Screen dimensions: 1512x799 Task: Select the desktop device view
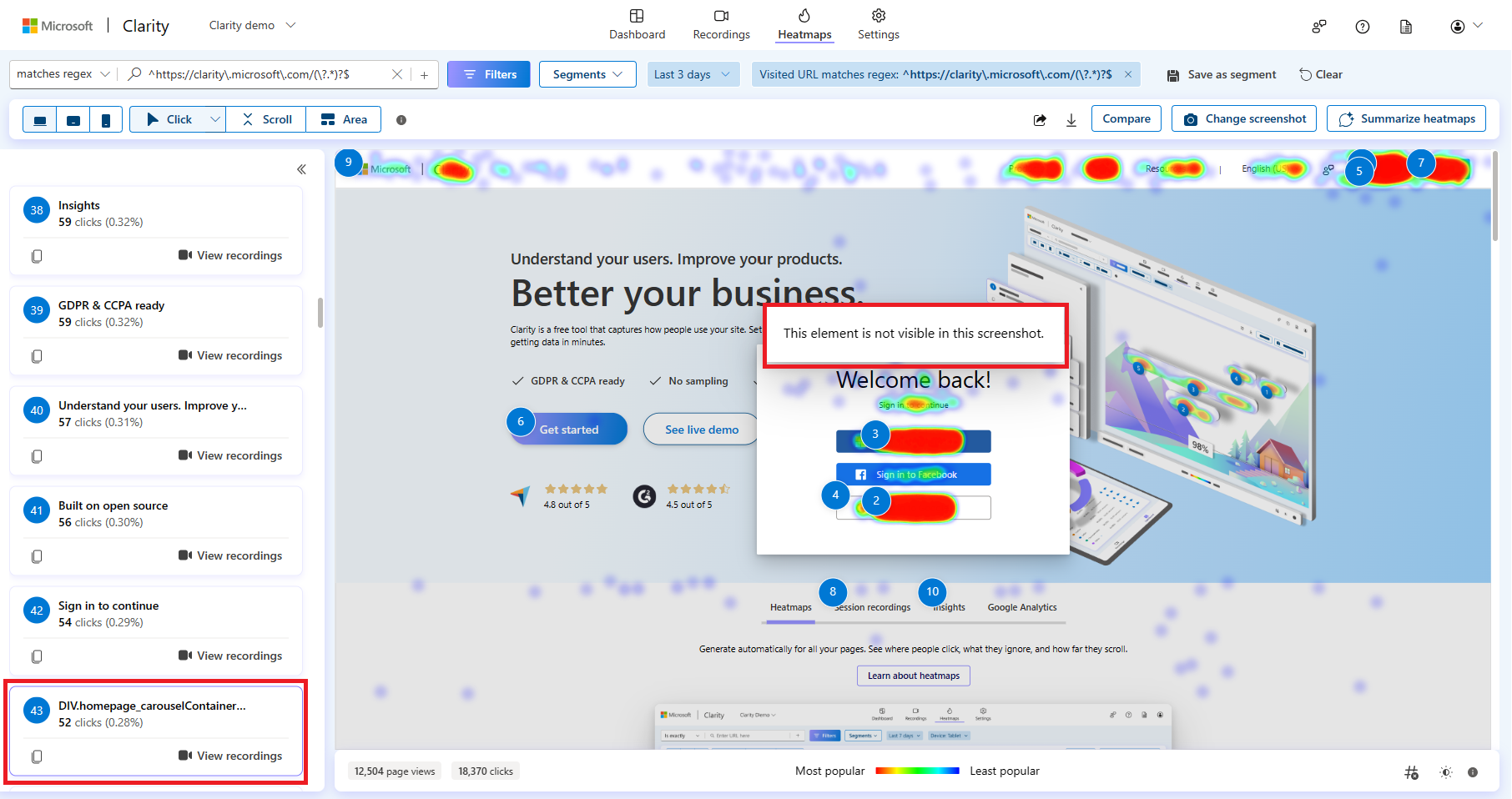[39, 120]
